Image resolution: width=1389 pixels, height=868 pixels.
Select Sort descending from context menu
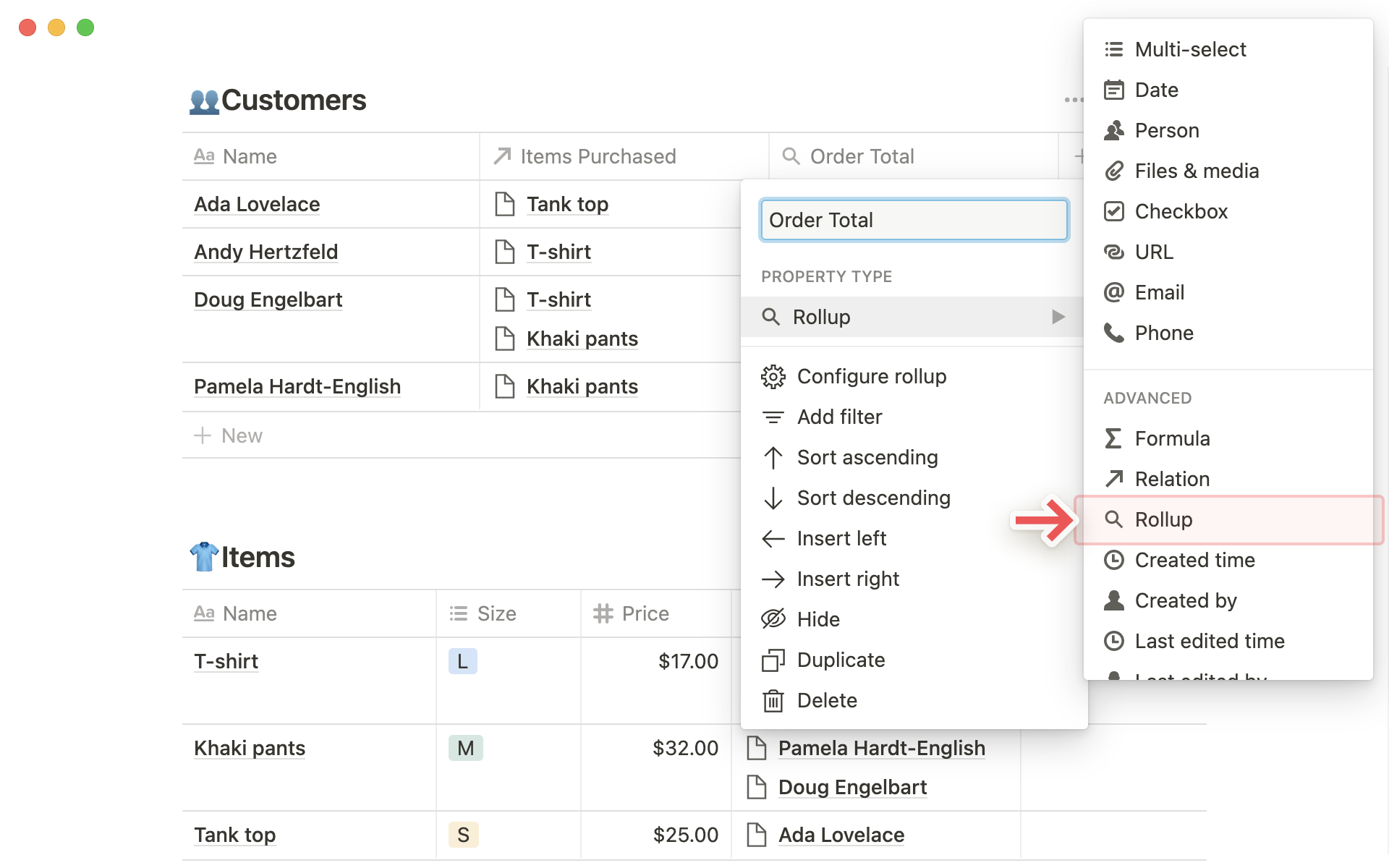pos(874,498)
